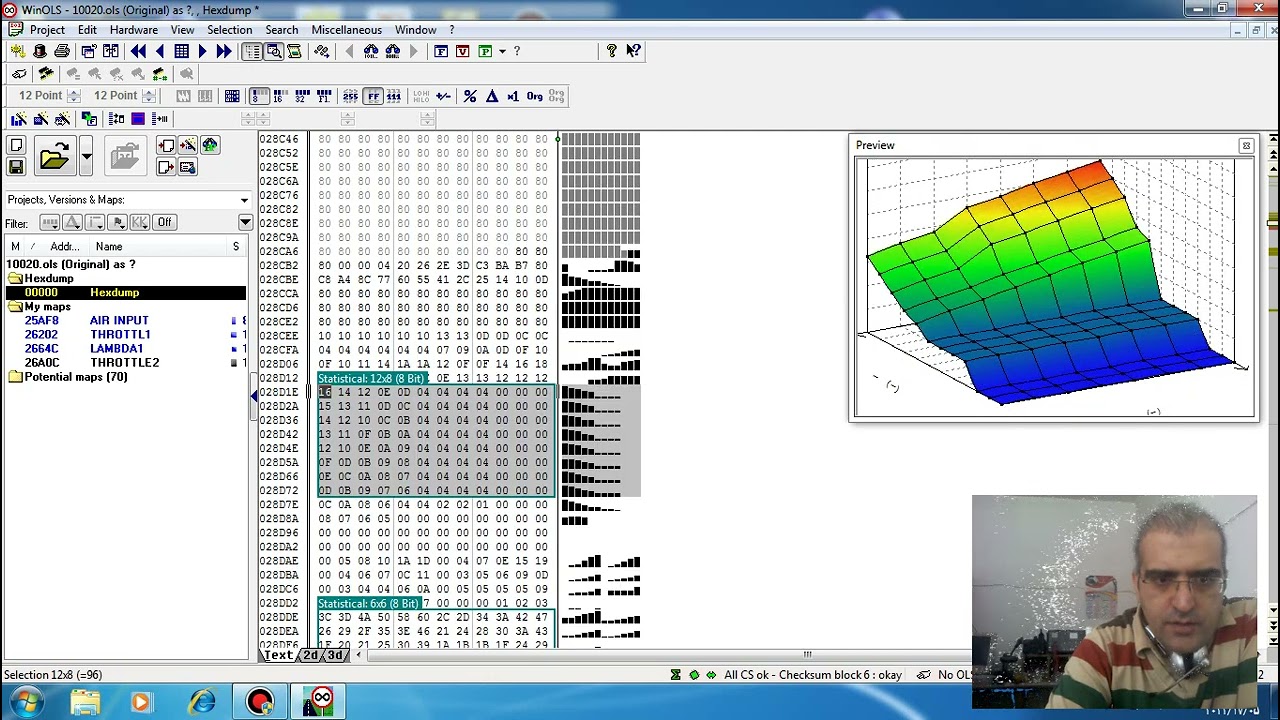Click the filter Off button
This screenshot has height=720, width=1280.
165,222
